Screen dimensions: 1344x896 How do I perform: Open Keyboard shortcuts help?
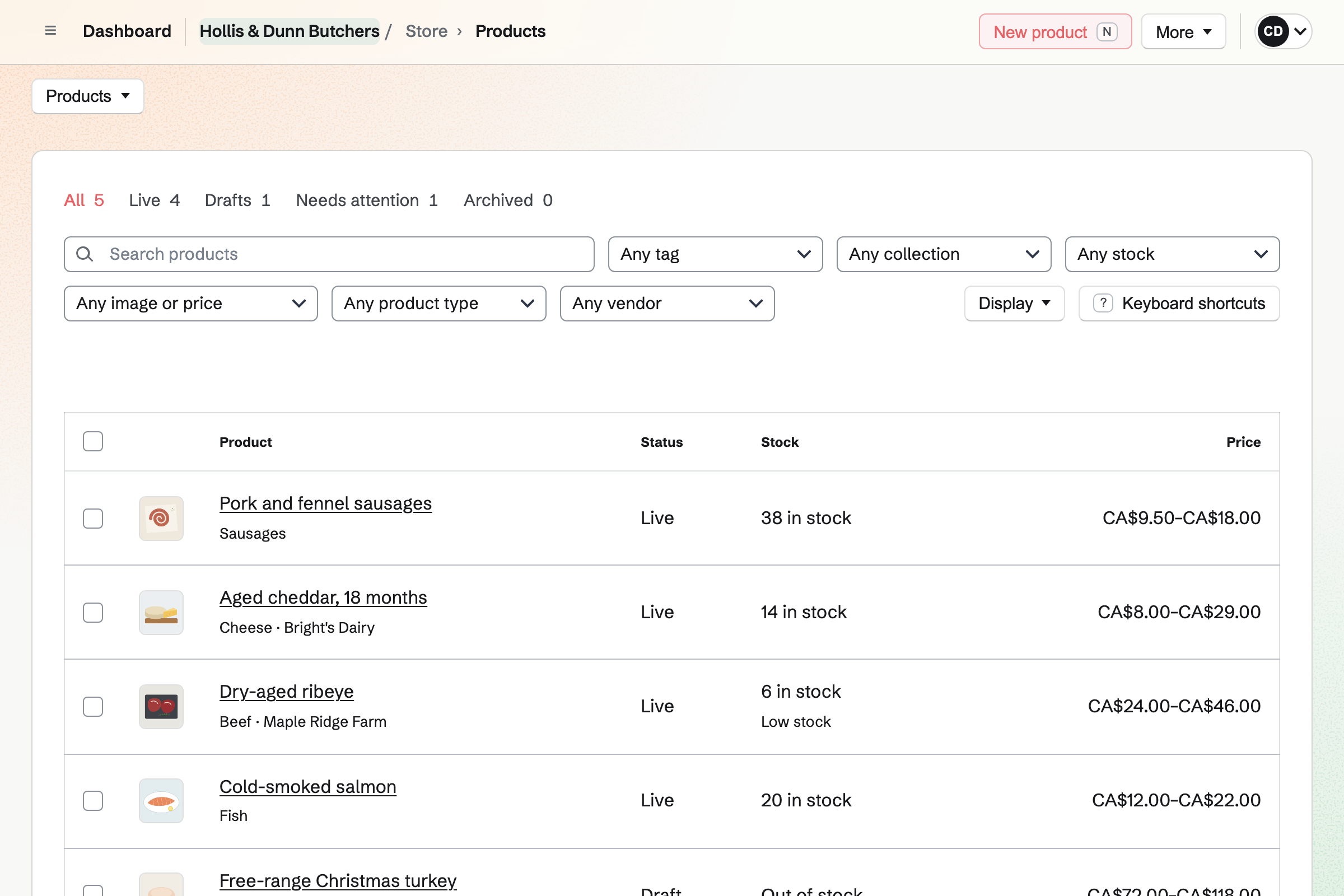[1179, 304]
